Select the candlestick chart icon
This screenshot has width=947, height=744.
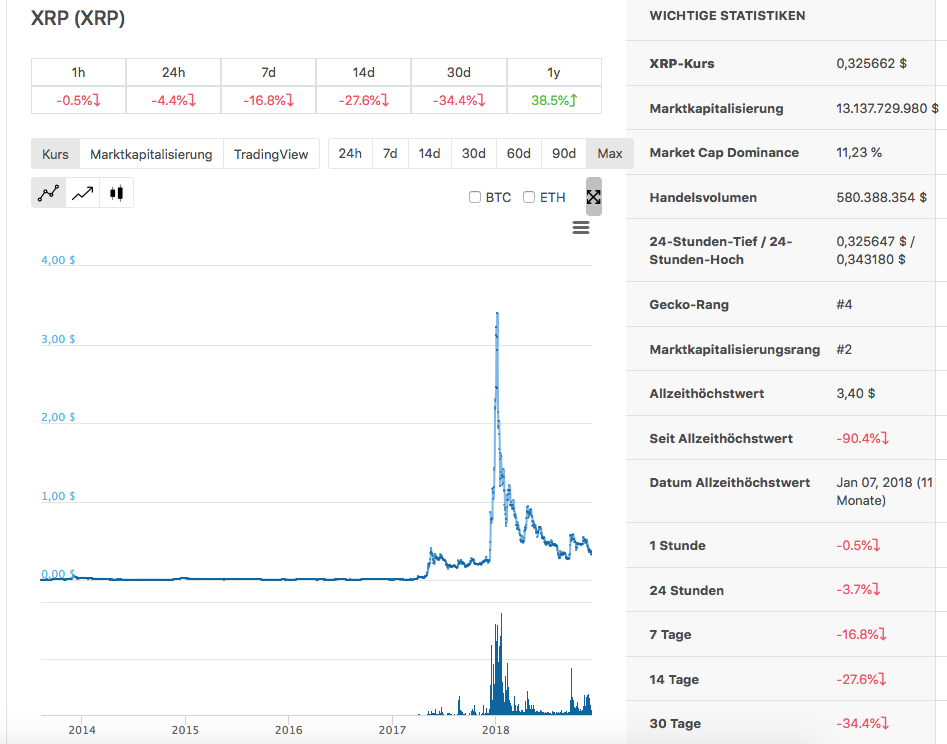(x=116, y=192)
